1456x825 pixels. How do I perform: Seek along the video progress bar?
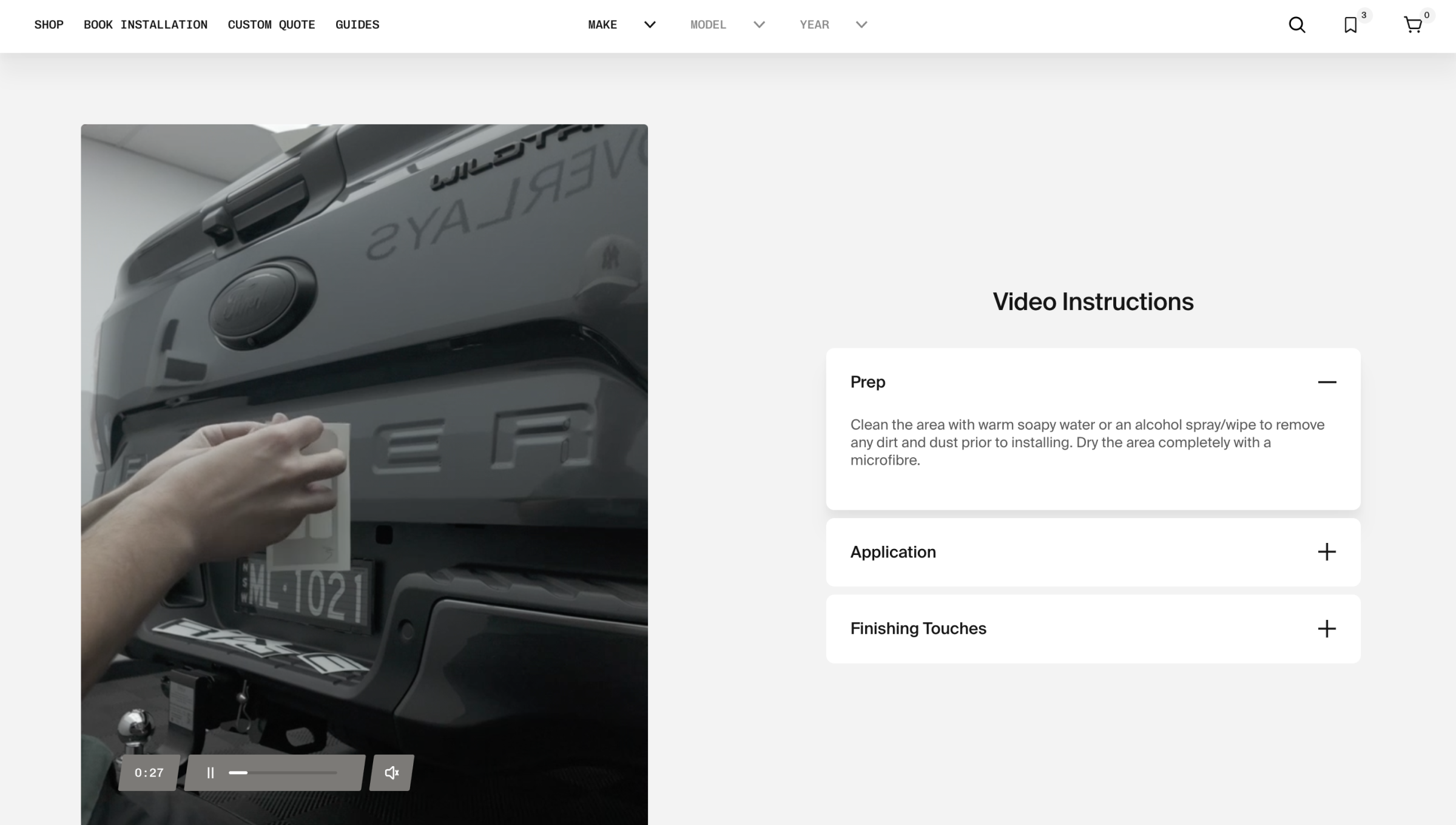click(283, 773)
